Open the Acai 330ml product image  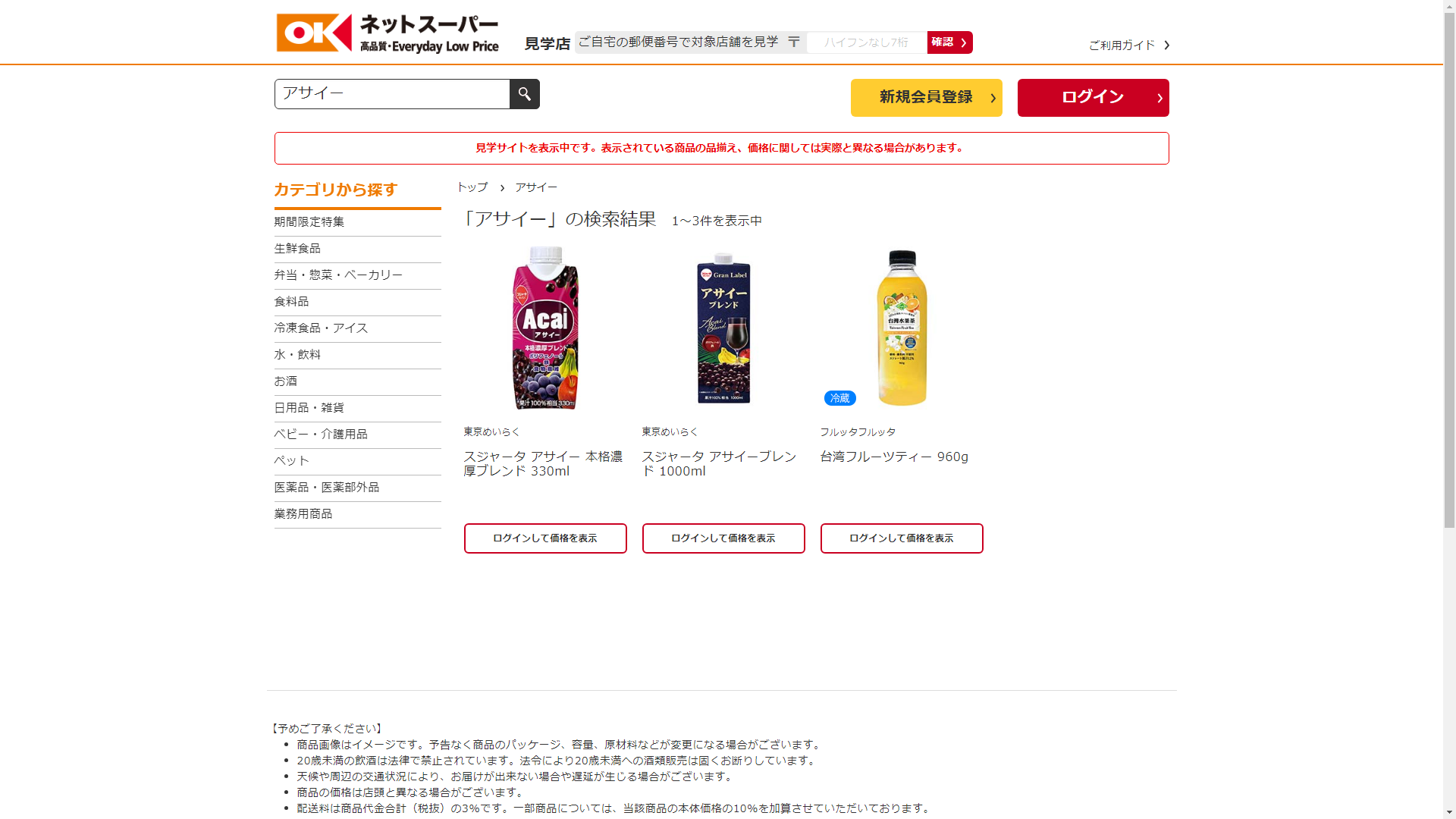click(x=545, y=328)
